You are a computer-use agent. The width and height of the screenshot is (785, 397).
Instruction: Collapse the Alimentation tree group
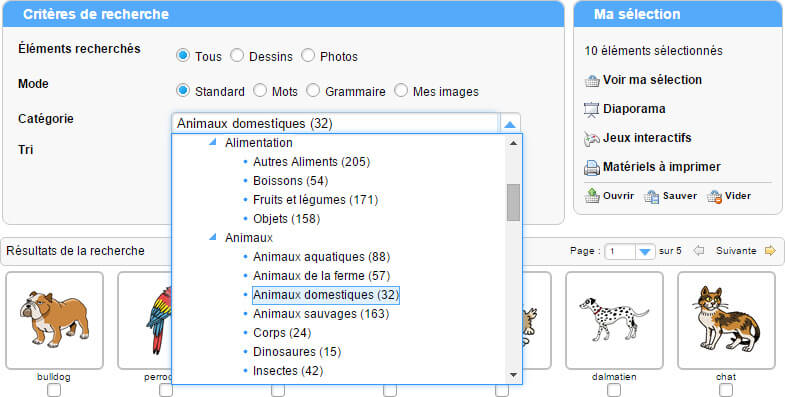pos(212,143)
